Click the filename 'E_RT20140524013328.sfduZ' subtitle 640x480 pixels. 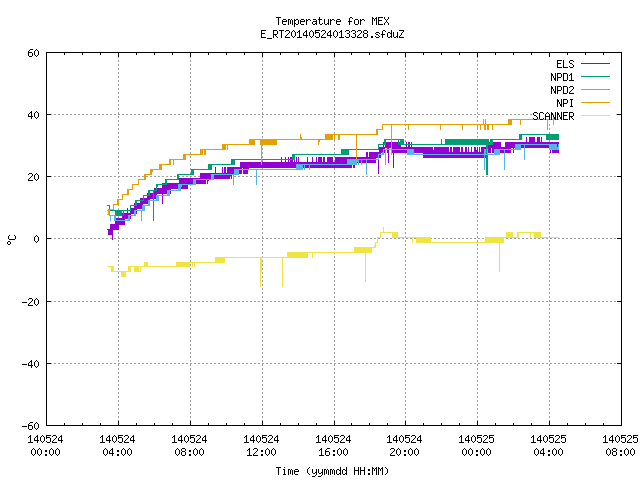[x=332, y=34]
